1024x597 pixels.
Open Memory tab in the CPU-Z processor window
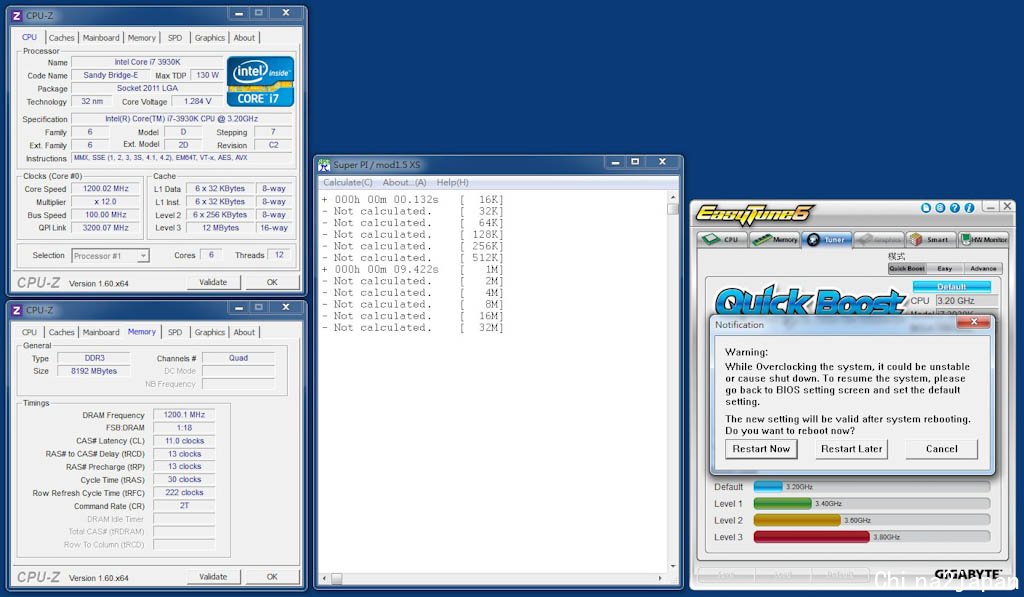142,38
